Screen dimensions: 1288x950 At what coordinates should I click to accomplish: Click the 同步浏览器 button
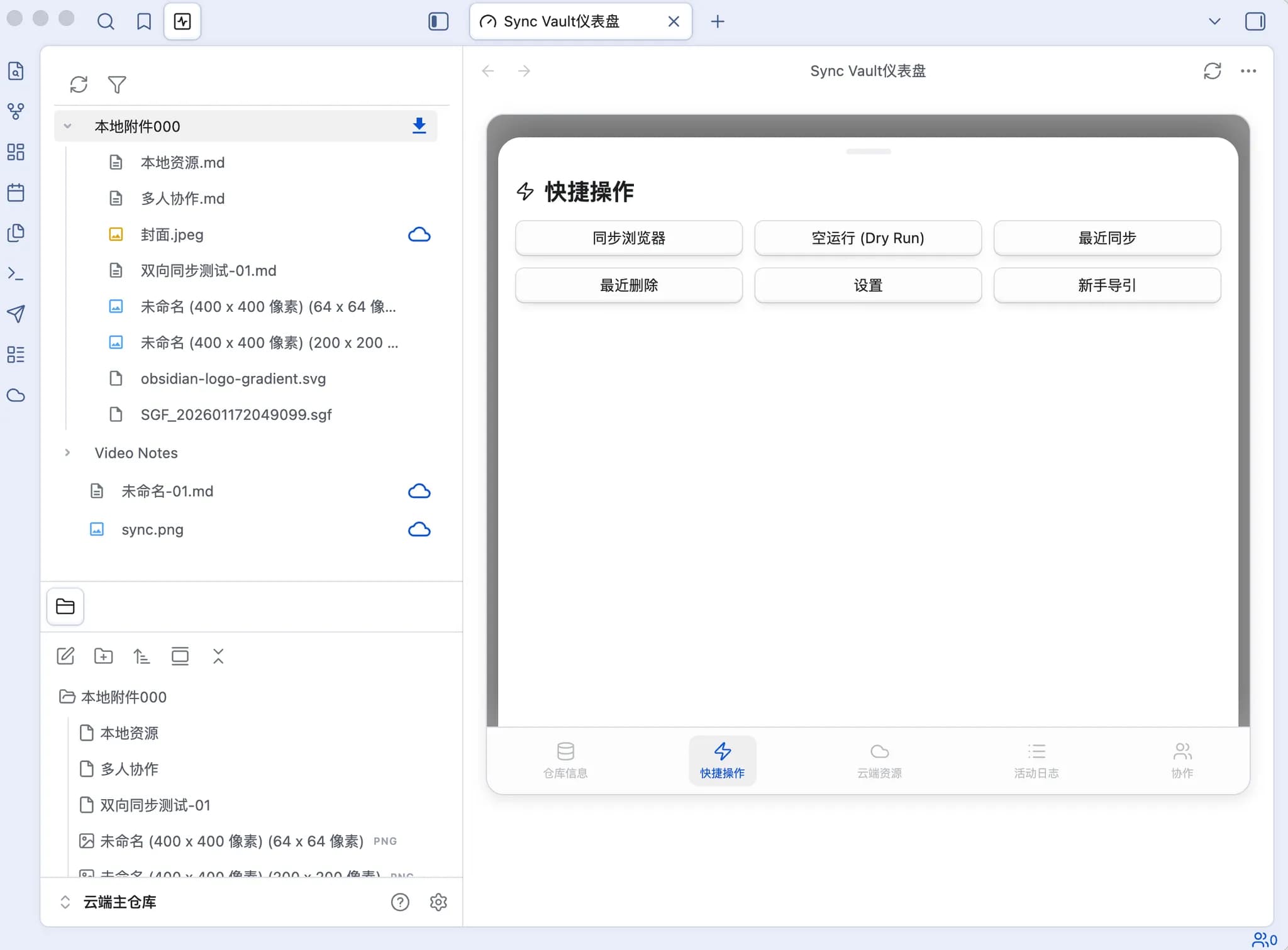629,238
